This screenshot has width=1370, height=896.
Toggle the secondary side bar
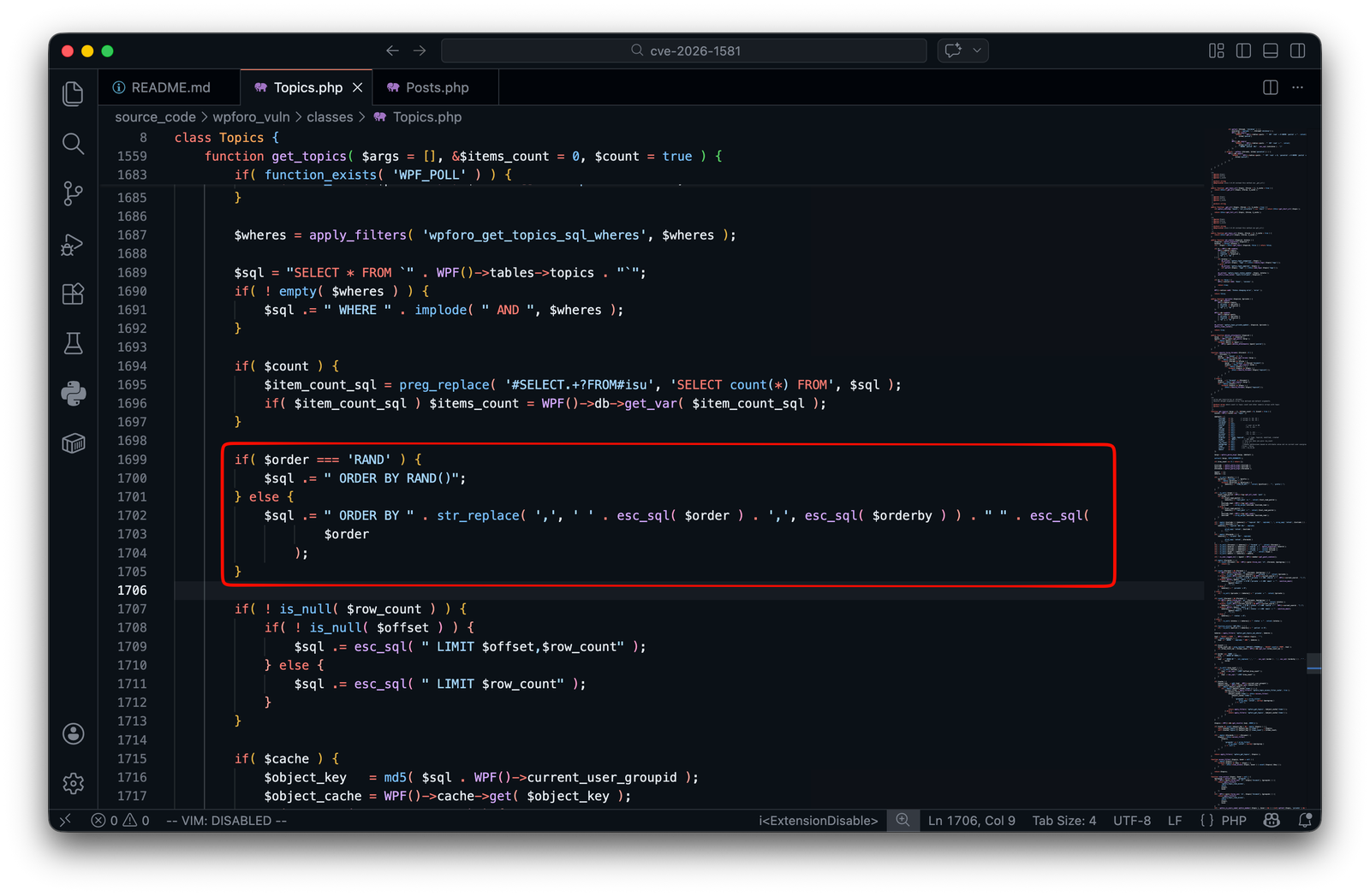pyautogui.click(x=1298, y=50)
